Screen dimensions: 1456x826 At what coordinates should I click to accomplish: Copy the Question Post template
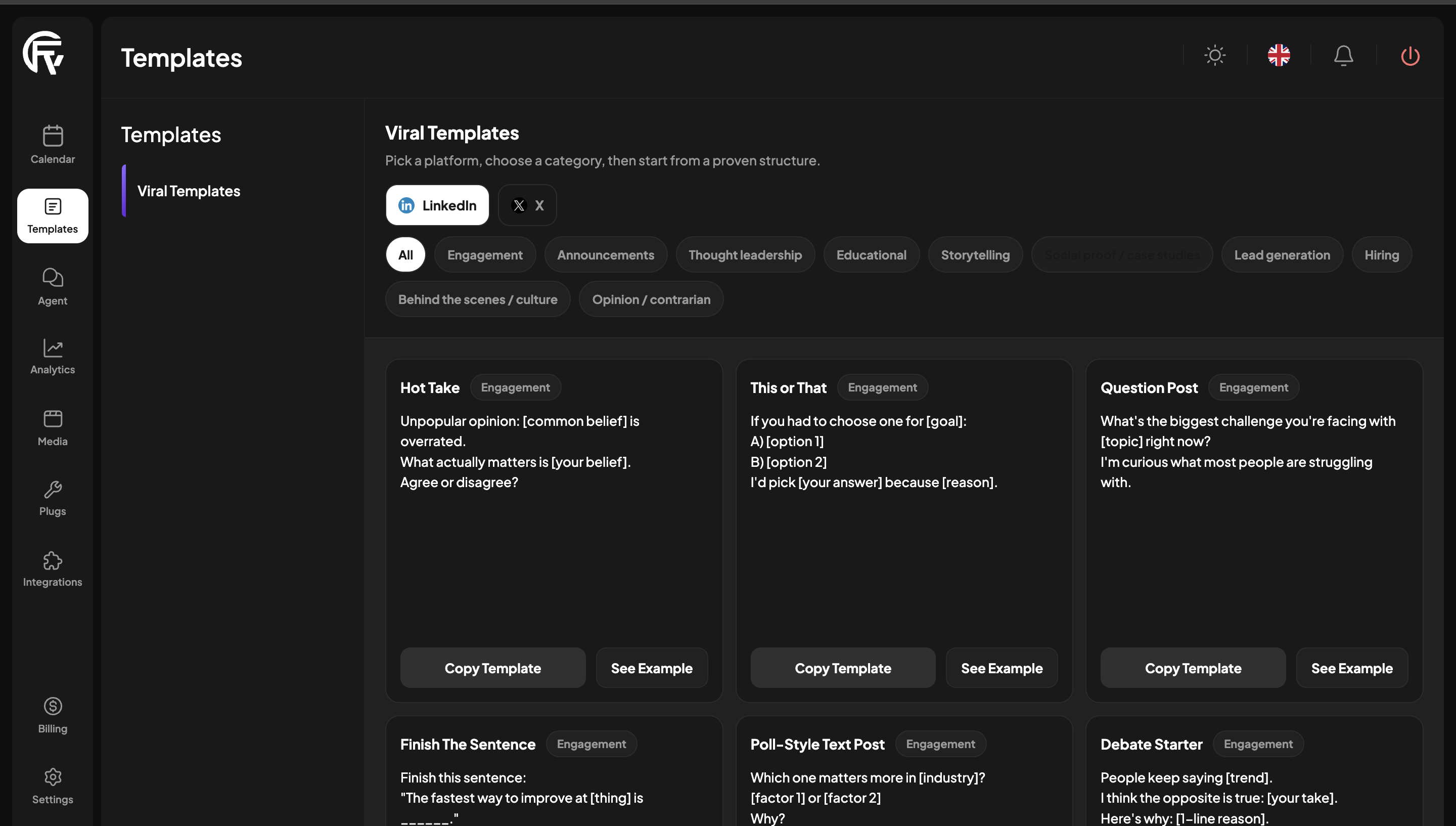[1193, 668]
